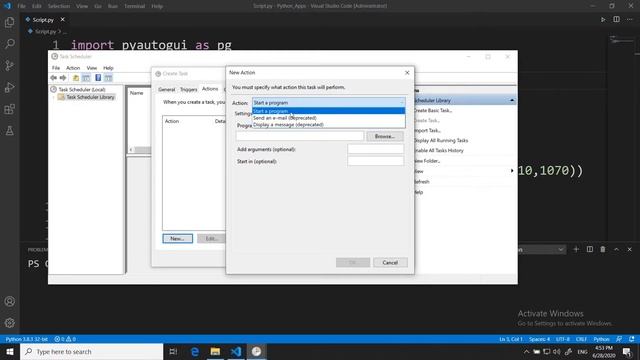640x360 pixels.
Task: Click Windows search box on the taskbar
Action: tap(91, 351)
